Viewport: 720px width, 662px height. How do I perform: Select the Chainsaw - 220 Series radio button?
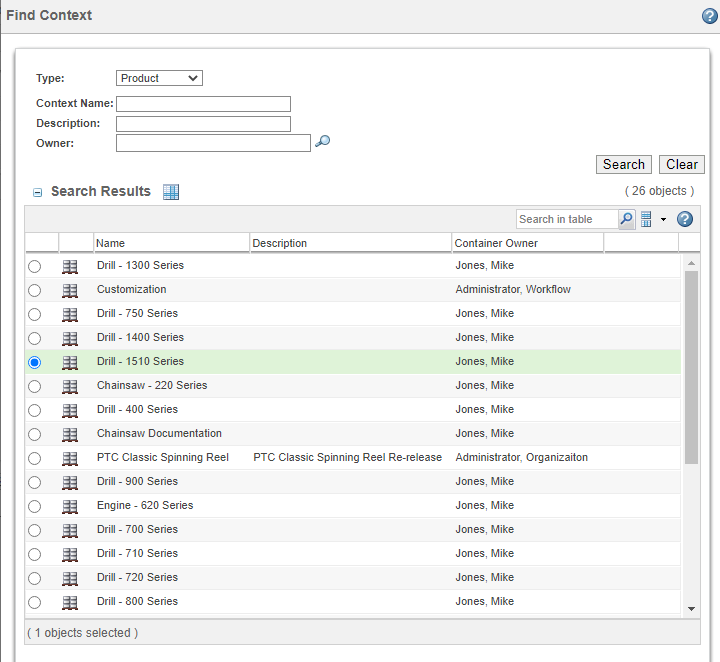(x=35, y=386)
